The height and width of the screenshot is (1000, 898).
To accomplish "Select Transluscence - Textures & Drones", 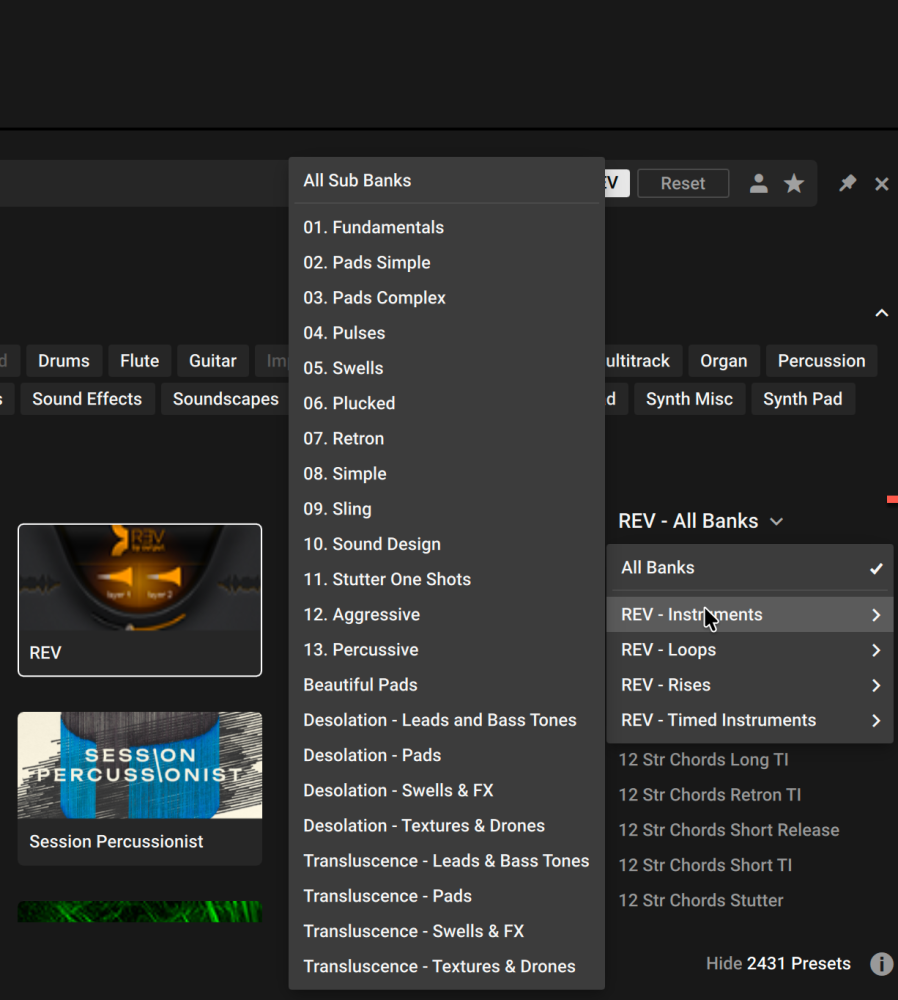I will pyautogui.click(x=446, y=966).
